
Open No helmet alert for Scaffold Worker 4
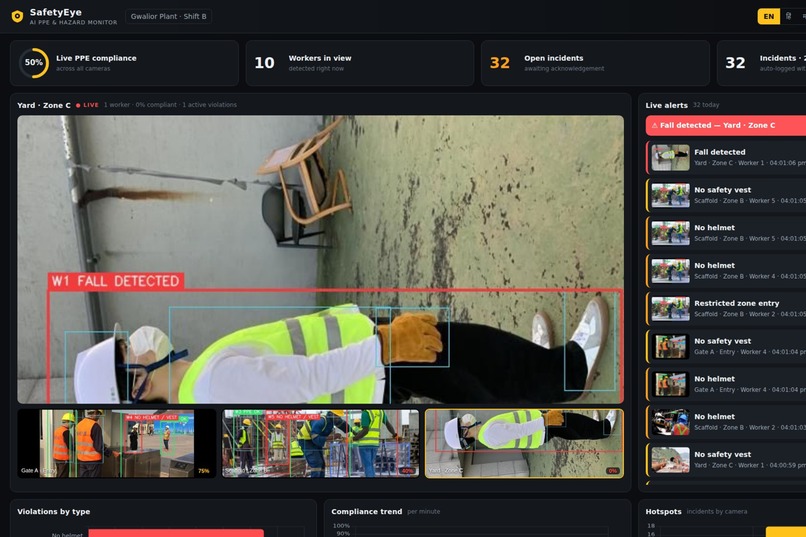pos(726,271)
